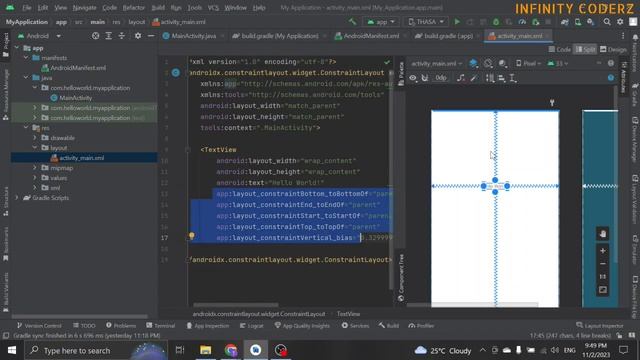Click Clear All Constraints icon
This screenshot has height=360, width=640.
click(461, 78)
